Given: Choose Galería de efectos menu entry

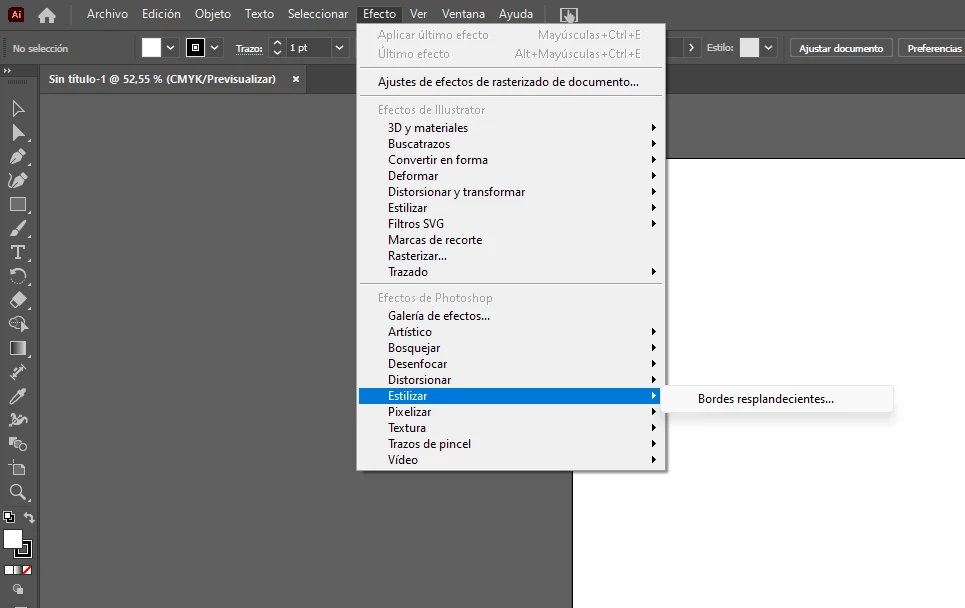Looking at the screenshot, I should (x=512, y=316).
